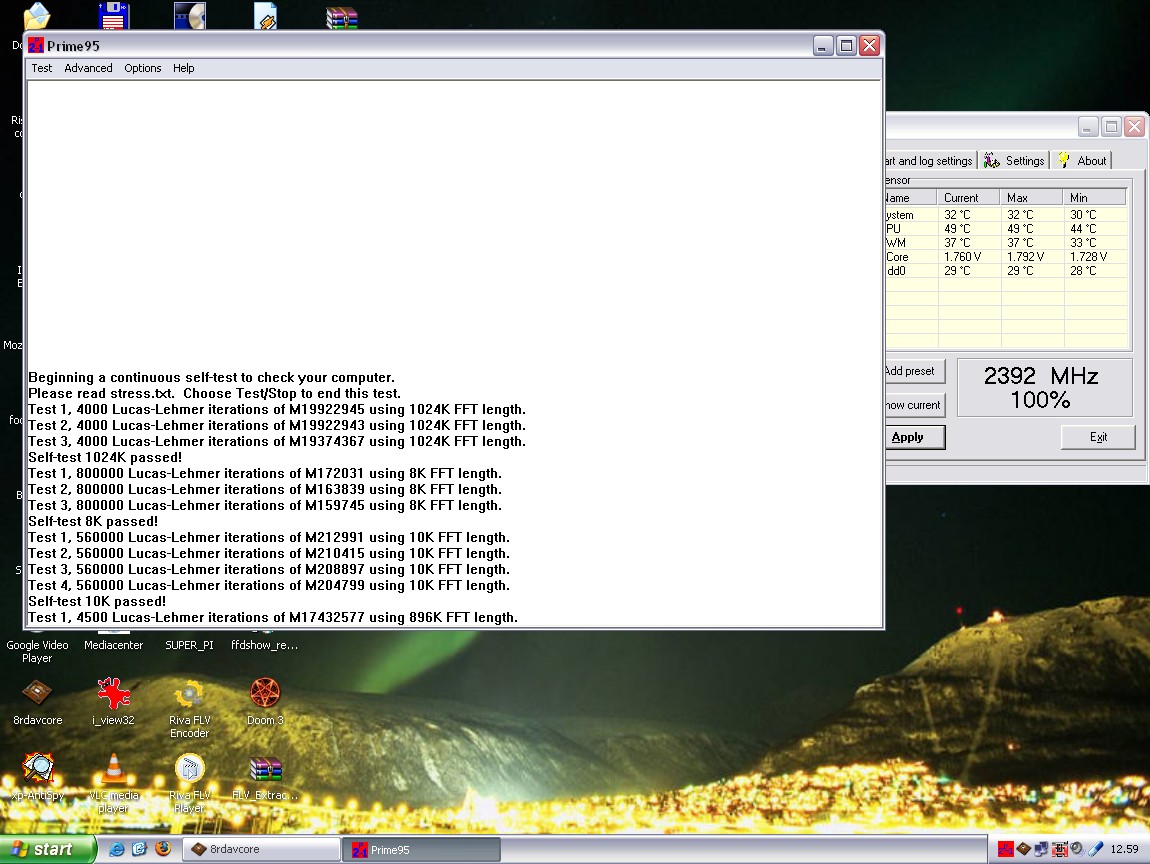
Task: Click the "Self-test 10K passed!" log line
Action: coord(97,601)
